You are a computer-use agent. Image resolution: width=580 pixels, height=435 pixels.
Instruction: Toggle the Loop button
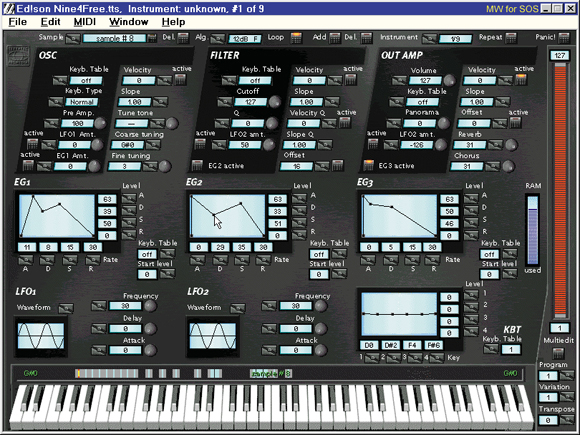pyautogui.click(x=296, y=37)
